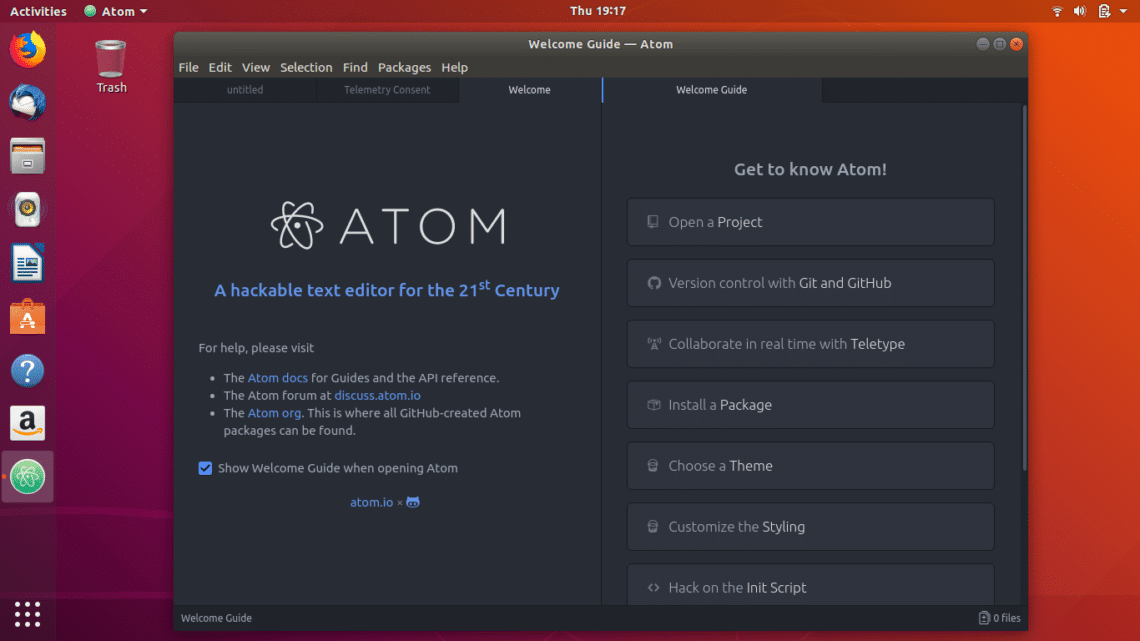Open Ubuntu Software from the dock

(x=28, y=318)
